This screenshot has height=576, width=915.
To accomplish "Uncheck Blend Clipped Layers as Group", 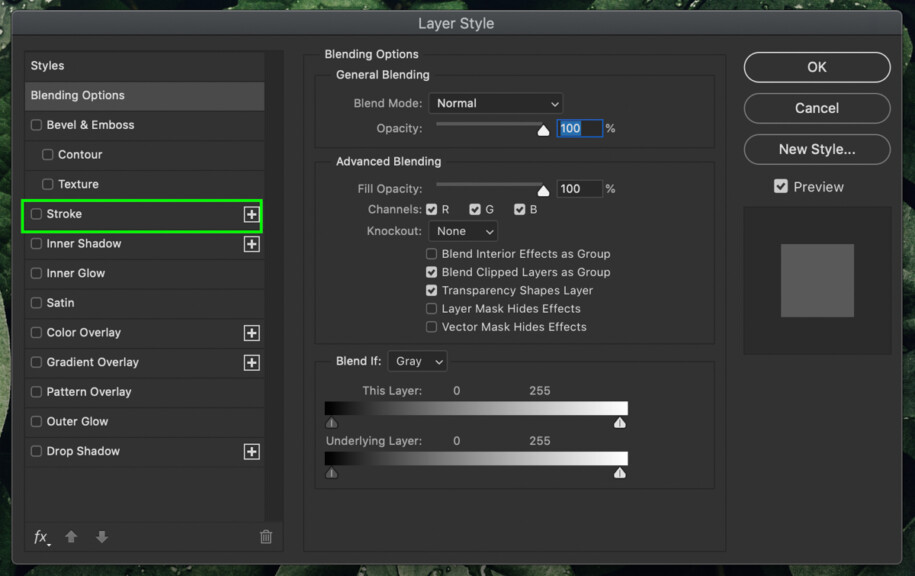I will [431, 272].
